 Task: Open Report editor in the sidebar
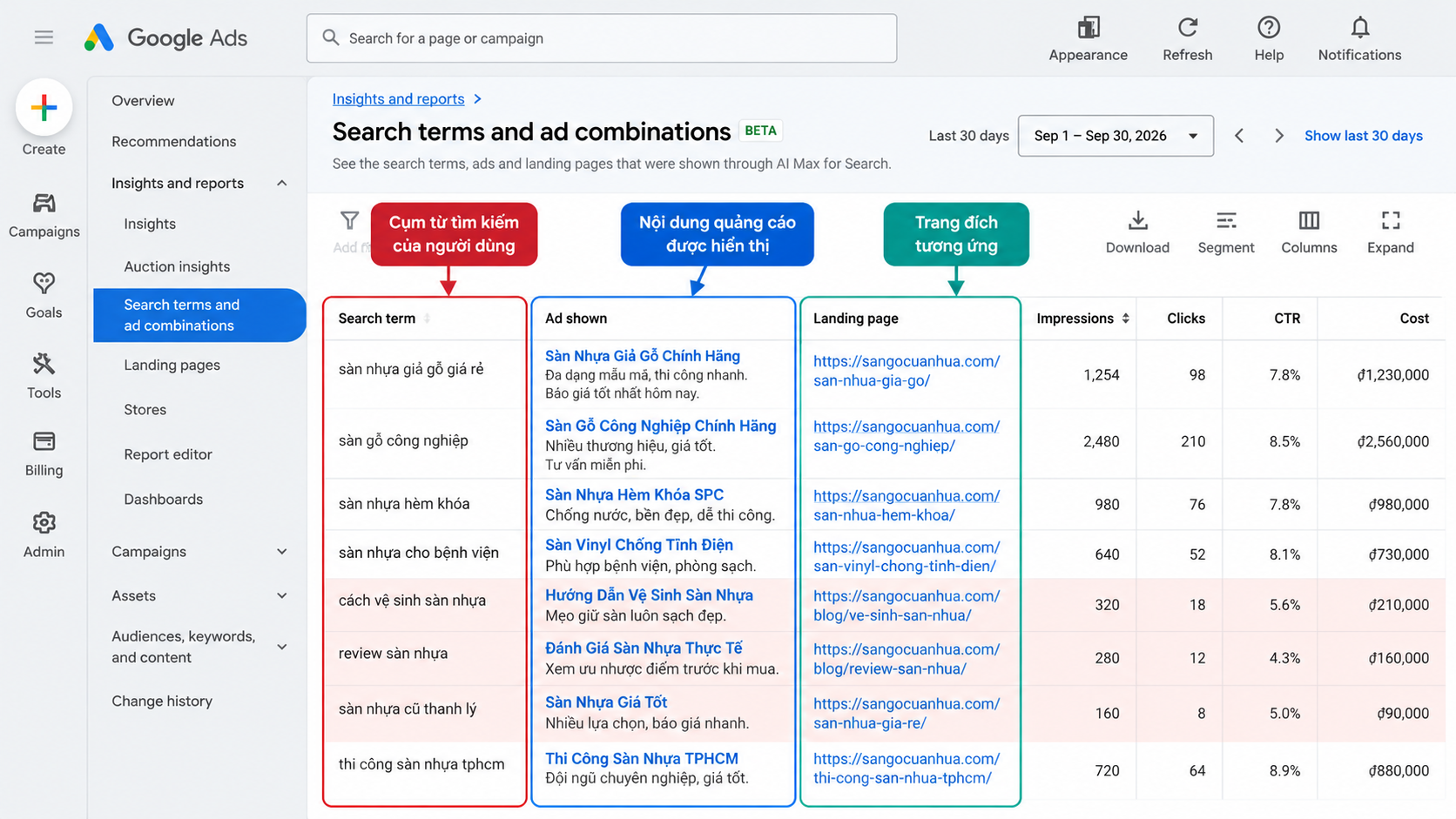pos(168,454)
